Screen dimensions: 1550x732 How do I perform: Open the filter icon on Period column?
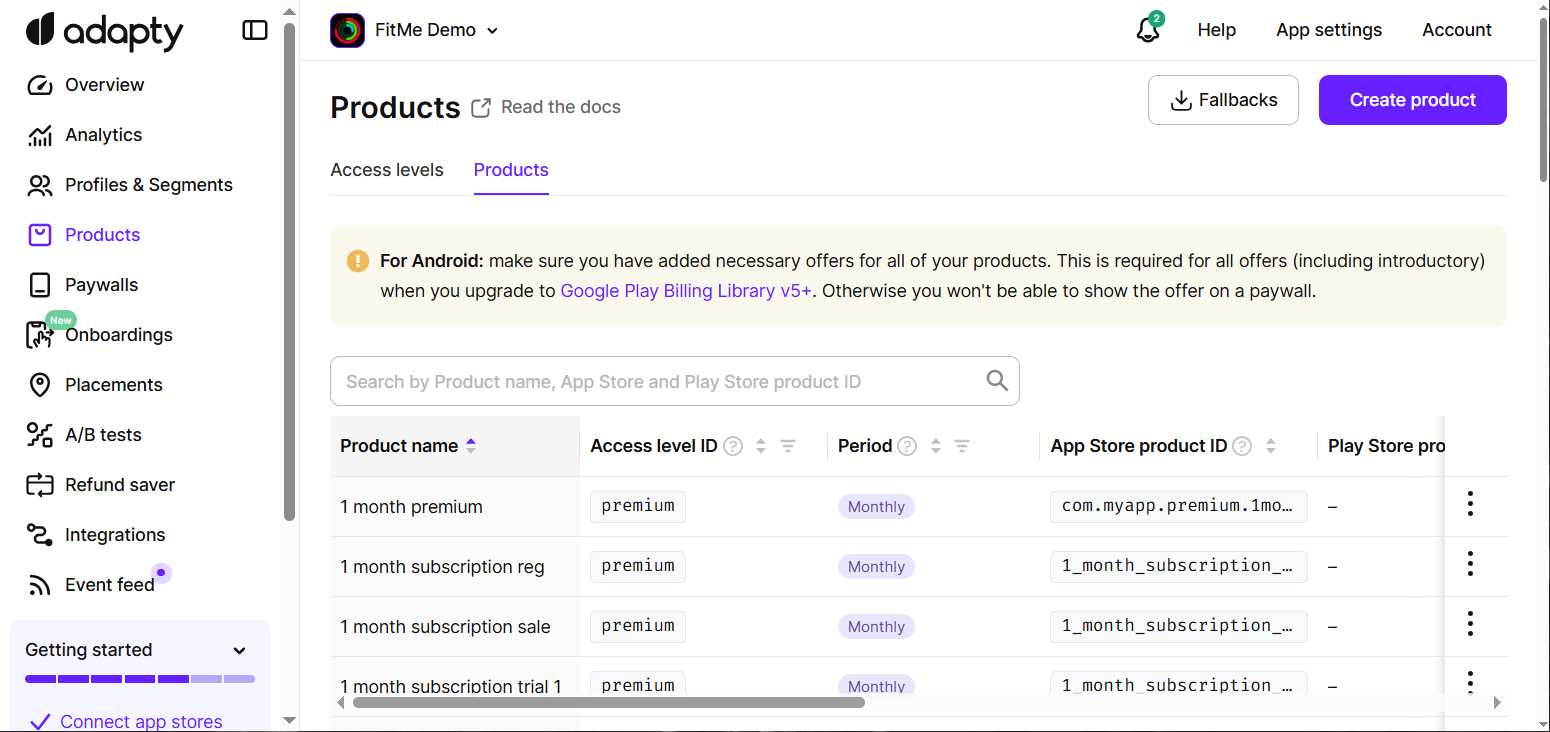[x=961, y=446]
